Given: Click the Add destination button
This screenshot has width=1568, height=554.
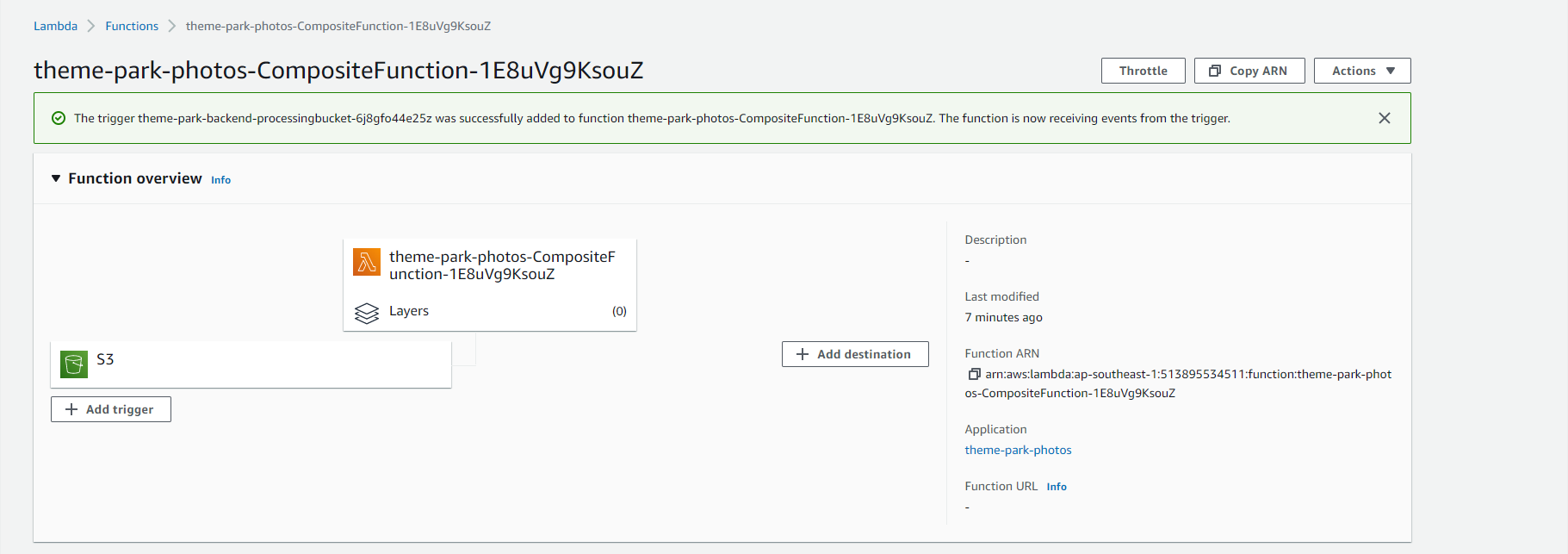Looking at the screenshot, I should coord(855,354).
